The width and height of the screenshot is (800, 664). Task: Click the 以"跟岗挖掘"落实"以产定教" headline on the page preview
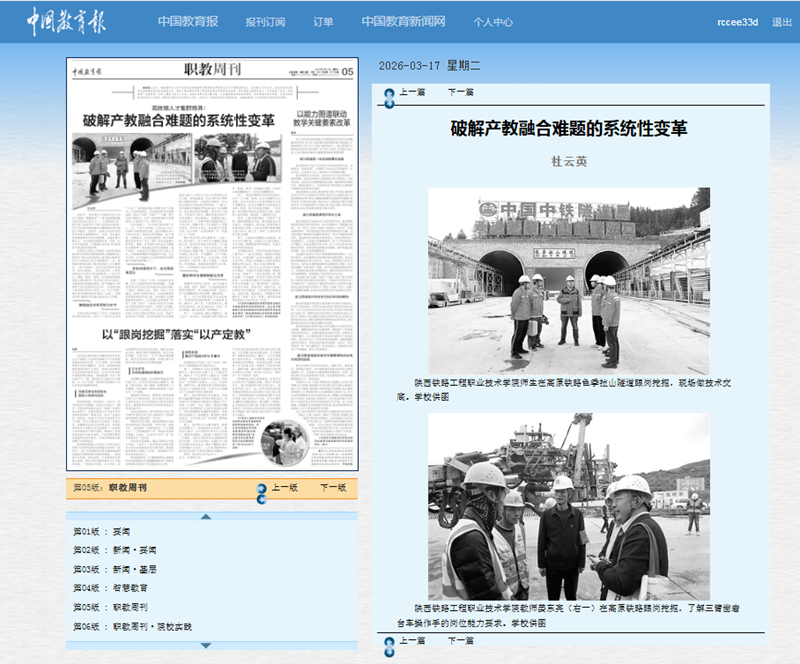pos(175,334)
